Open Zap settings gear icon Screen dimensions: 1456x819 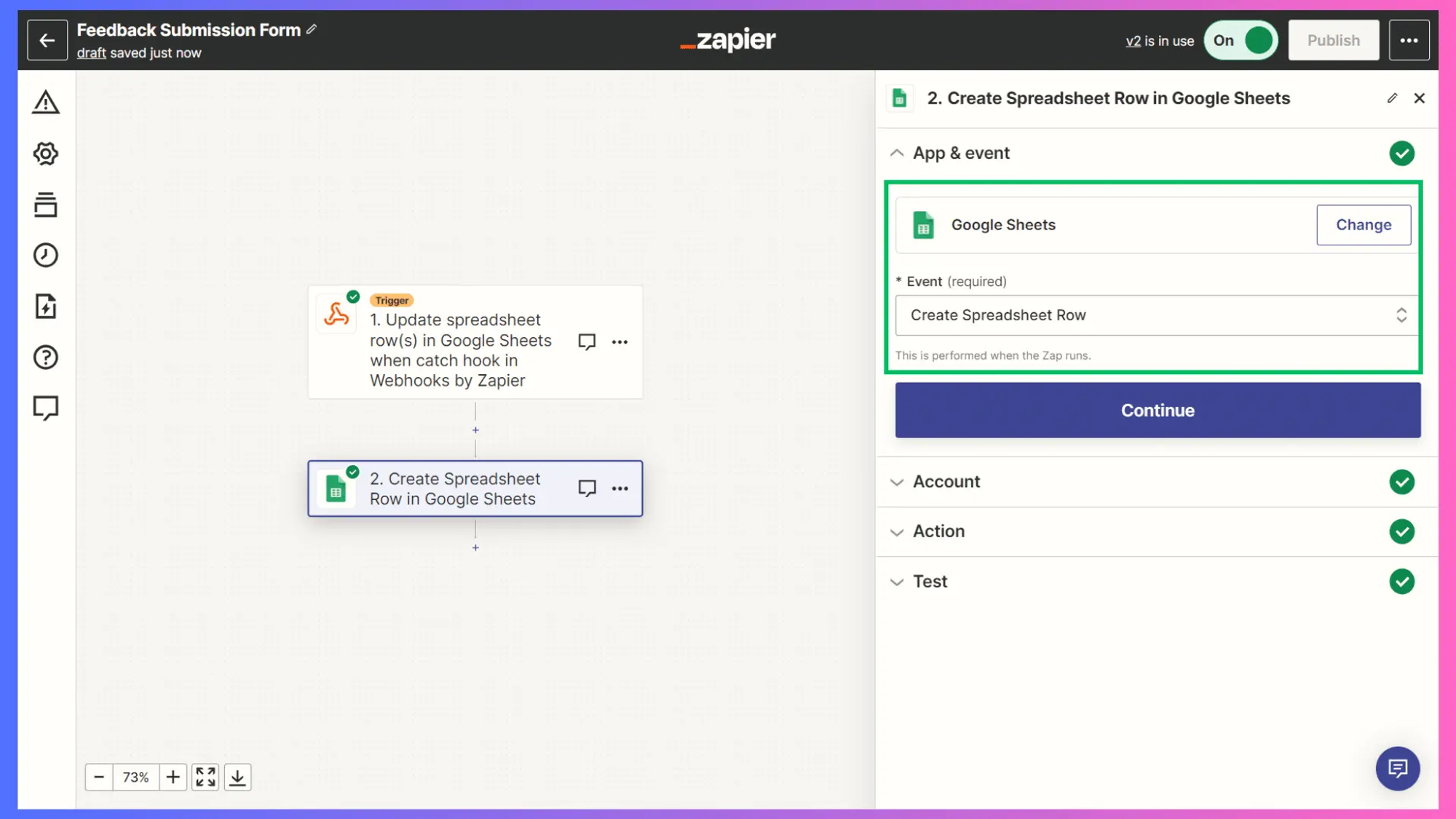tap(46, 154)
